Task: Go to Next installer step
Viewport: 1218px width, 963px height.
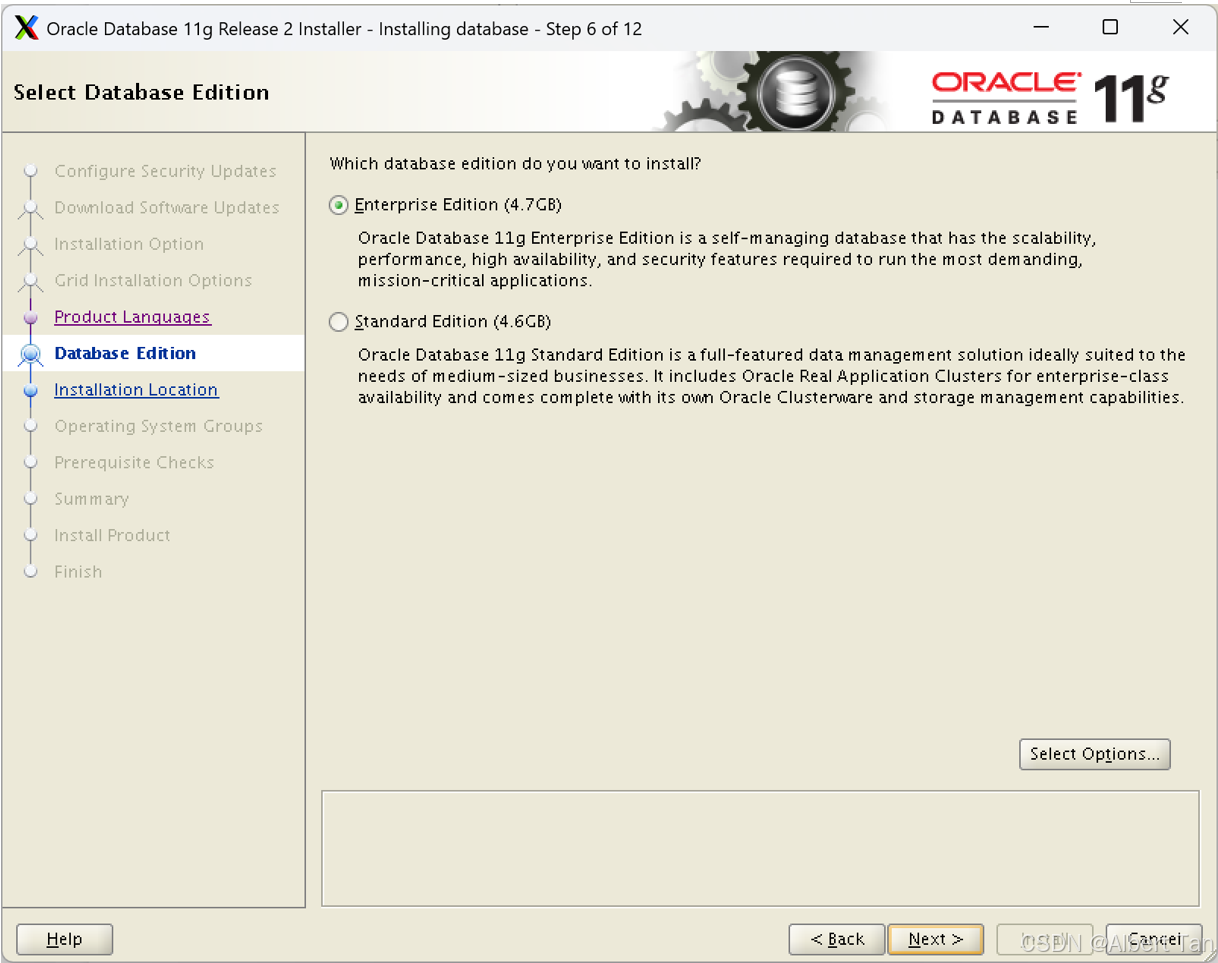Action: (x=935, y=939)
